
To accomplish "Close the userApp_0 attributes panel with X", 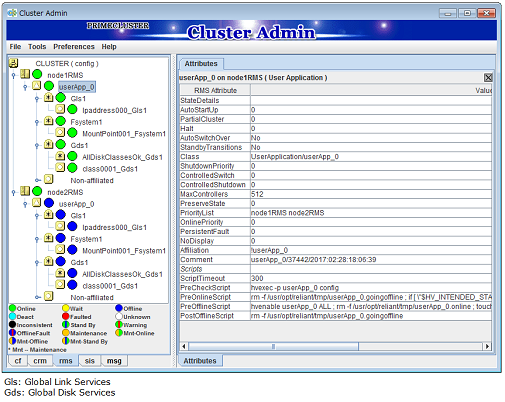I will 488,78.
